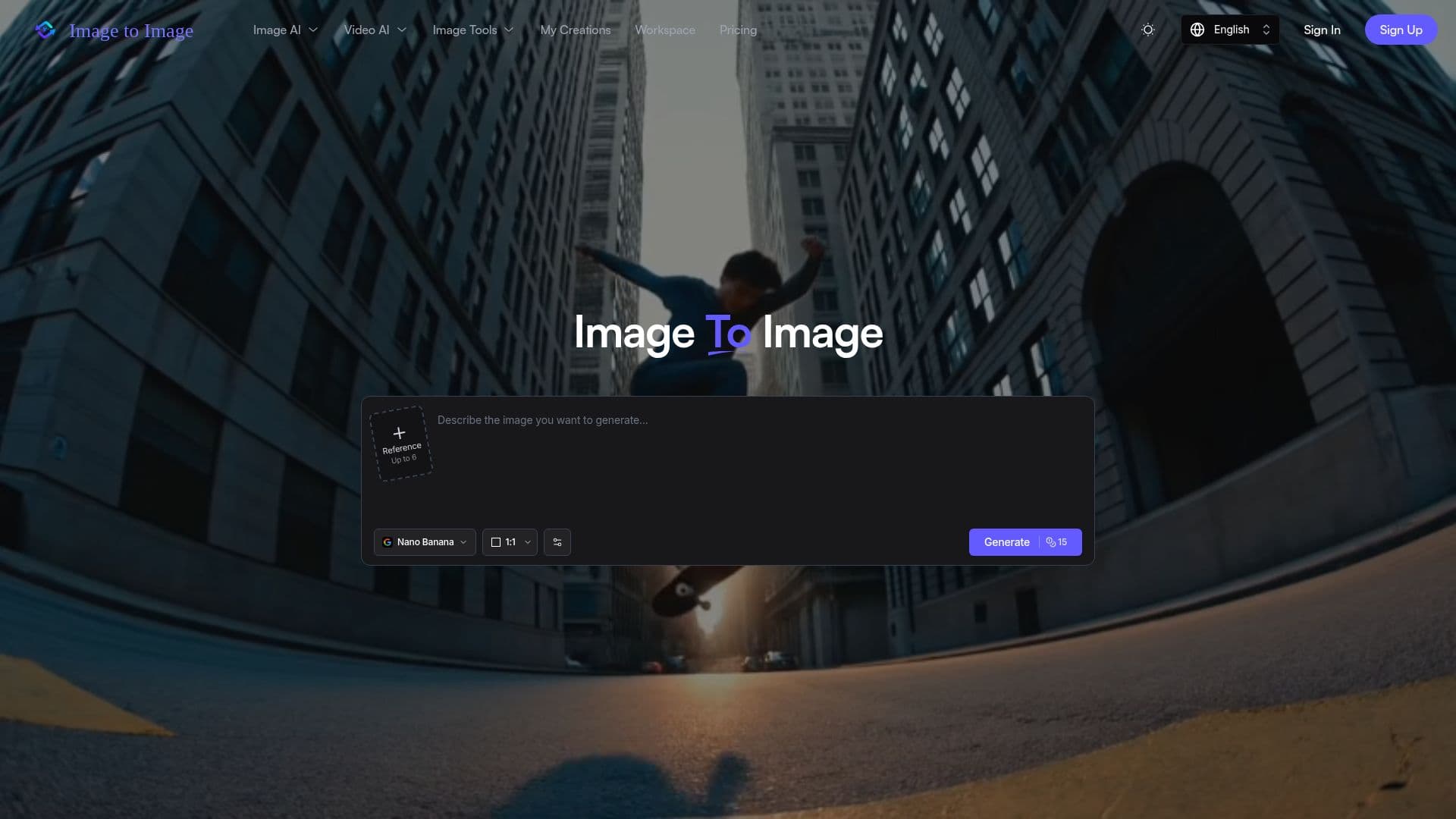
Task: Click the globe icon in language selector
Action: [1197, 30]
